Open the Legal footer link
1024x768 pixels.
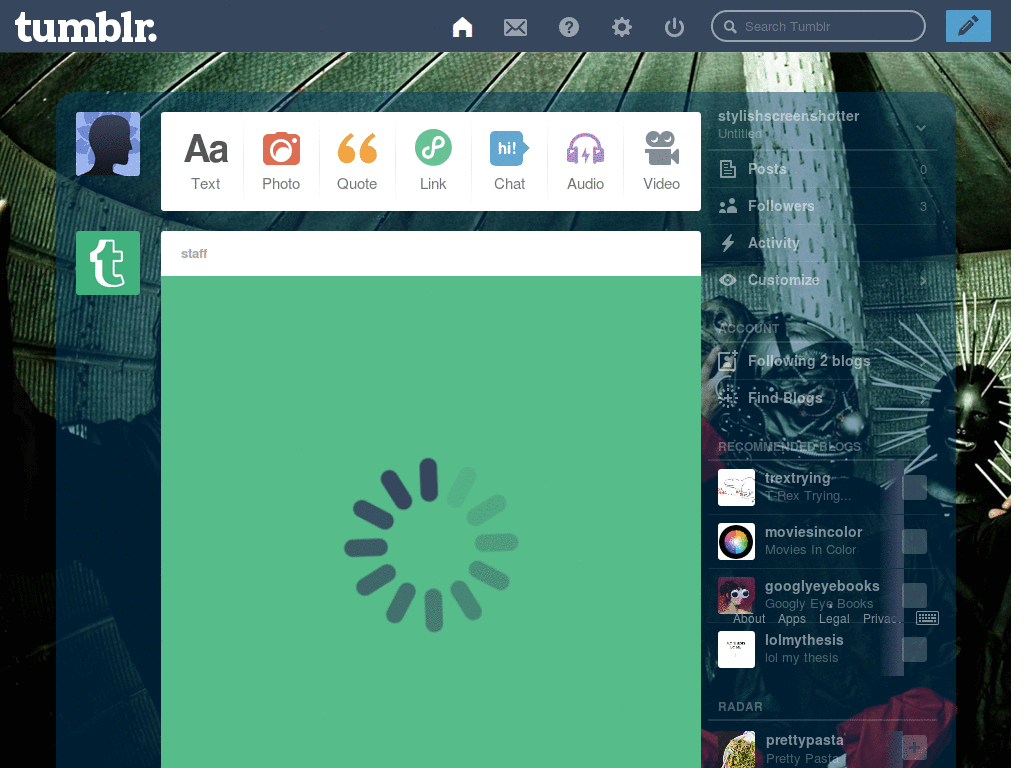[834, 618]
